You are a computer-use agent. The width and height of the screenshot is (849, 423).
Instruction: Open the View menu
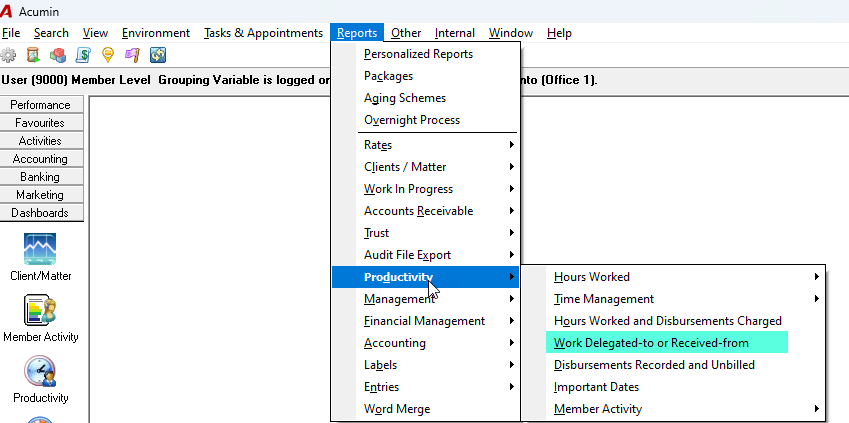[95, 33]
